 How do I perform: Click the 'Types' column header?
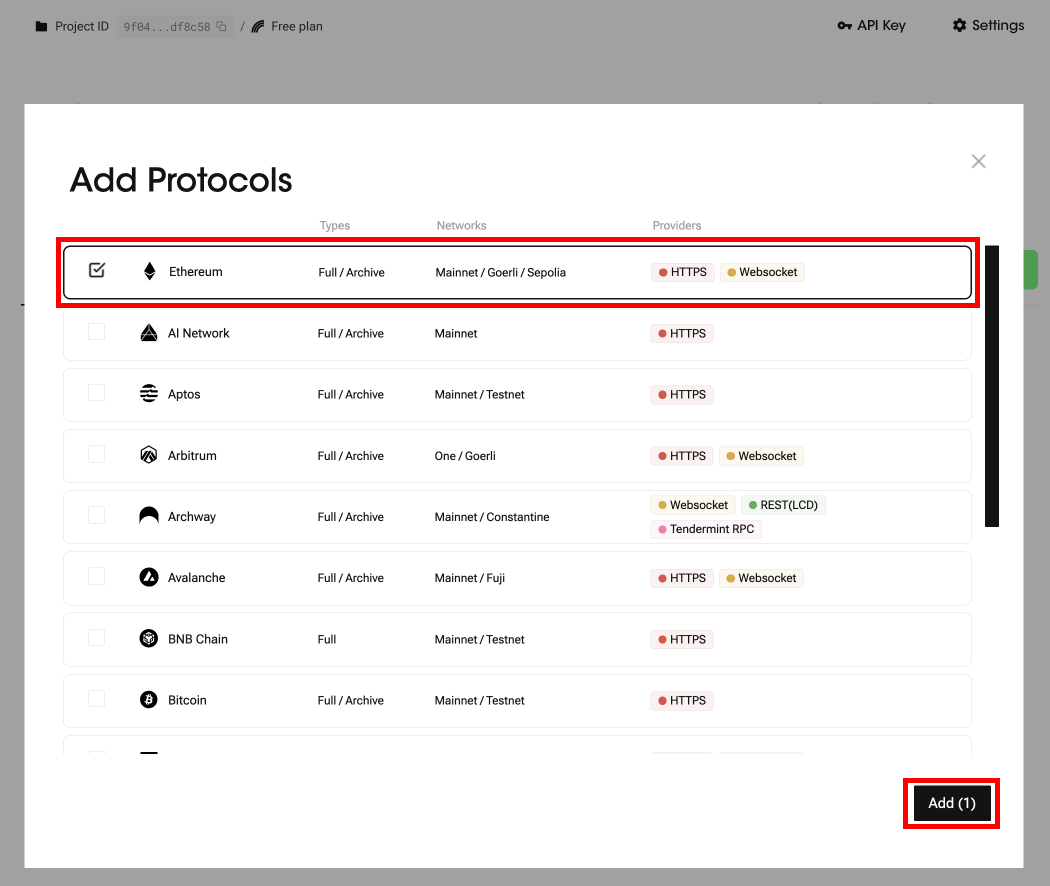pyautogui.click(x=335, y=226)
